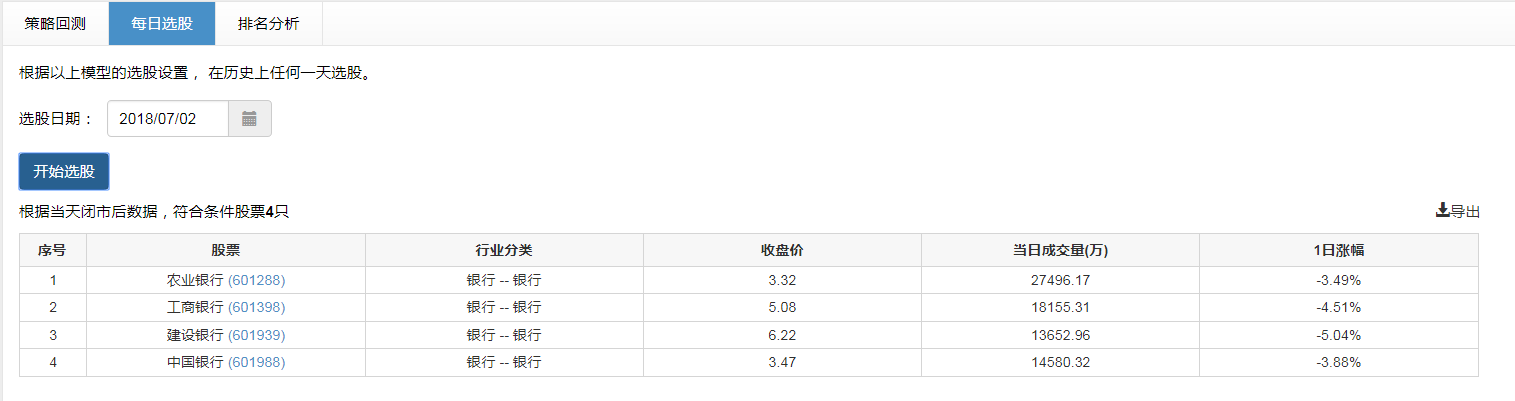1515x401 pixels.
Task: Open stock code link 601988
Action: (257, 362)
